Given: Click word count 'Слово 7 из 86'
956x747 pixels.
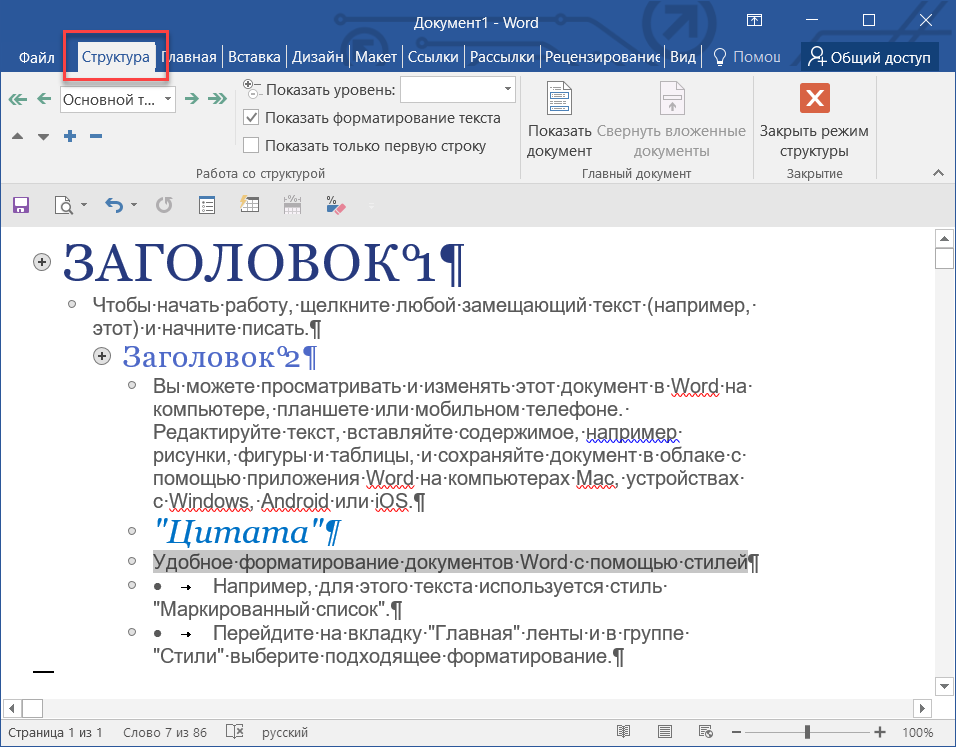Looking at the screenshot, I should [x=165, y=732].
